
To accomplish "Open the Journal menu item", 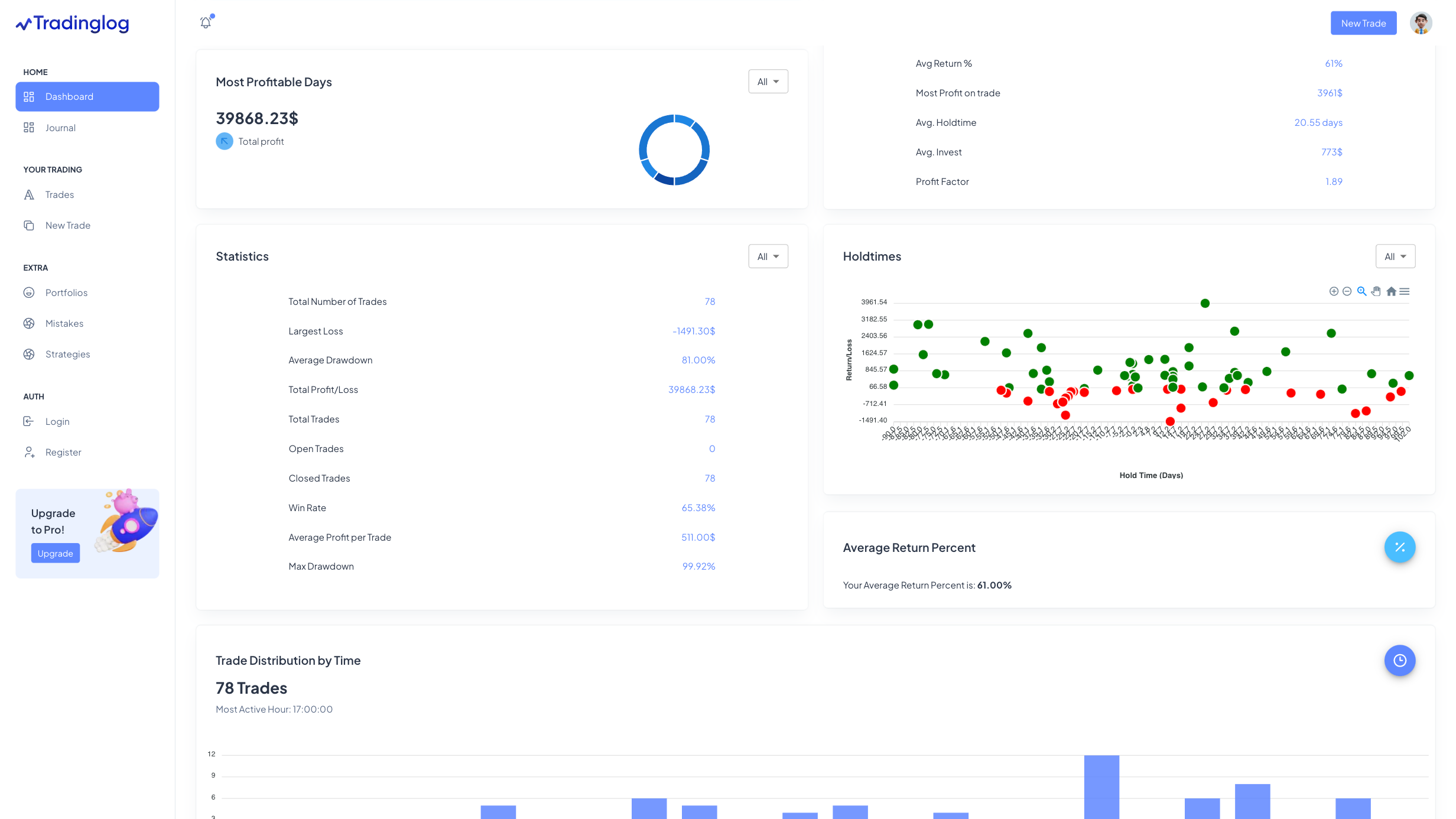I will pos(87,128).
